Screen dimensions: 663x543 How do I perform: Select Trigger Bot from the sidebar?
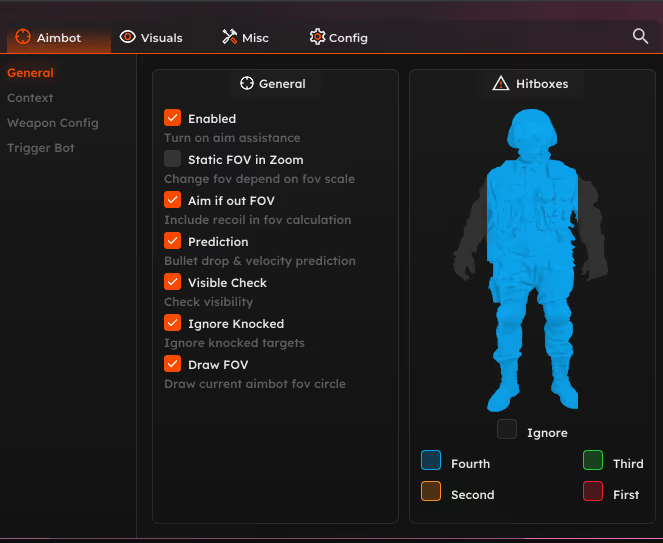tap(41, 148)
